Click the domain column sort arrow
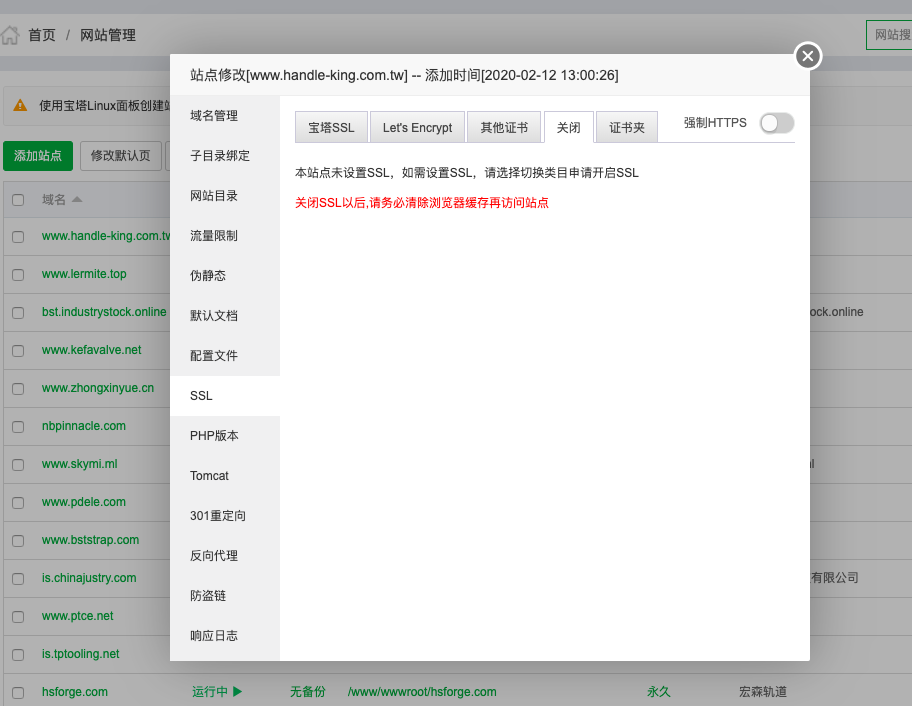This screenshot has height=706, width=912. pyautogui.click(x=77, y=199)
